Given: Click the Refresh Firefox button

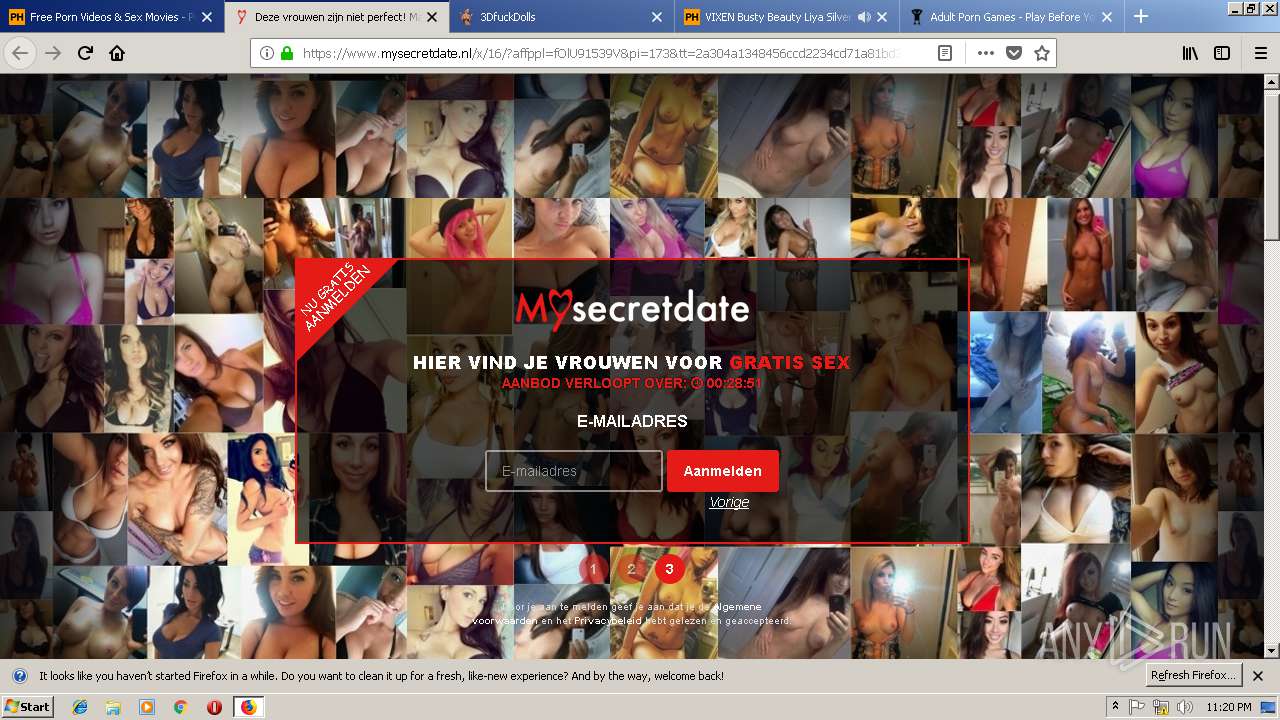Looking at the screenshot, I should [1193, 675].
